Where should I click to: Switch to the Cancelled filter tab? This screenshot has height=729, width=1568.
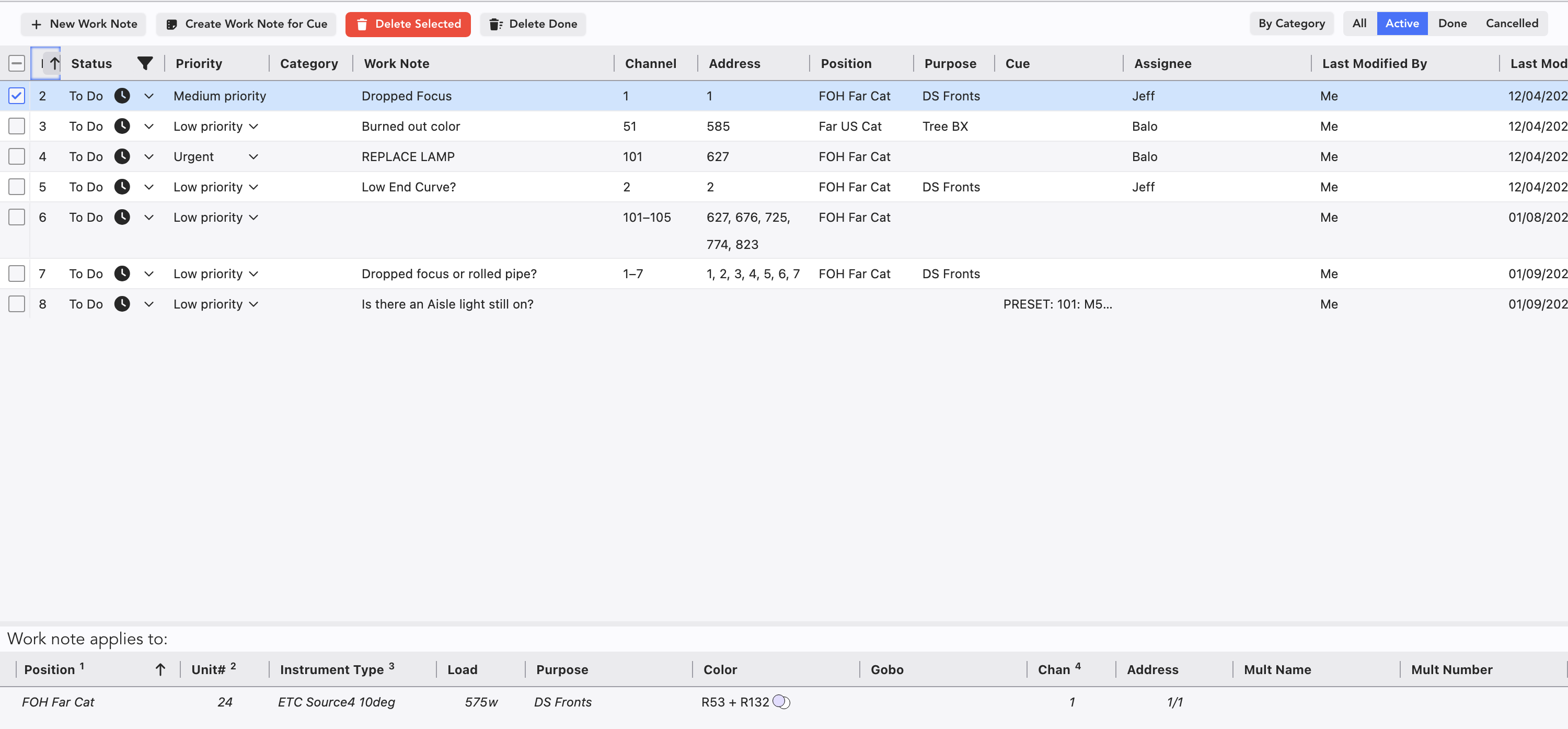(x=1512, y=24)
